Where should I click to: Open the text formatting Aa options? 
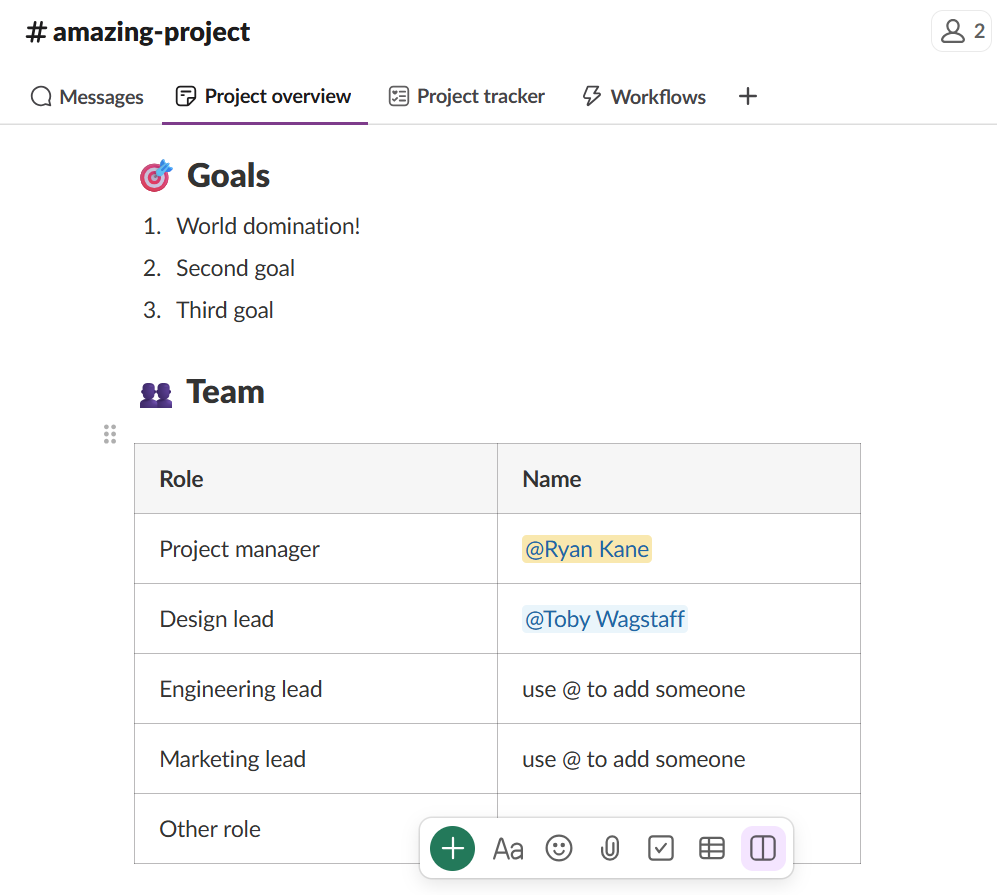[x=508, y=849]
